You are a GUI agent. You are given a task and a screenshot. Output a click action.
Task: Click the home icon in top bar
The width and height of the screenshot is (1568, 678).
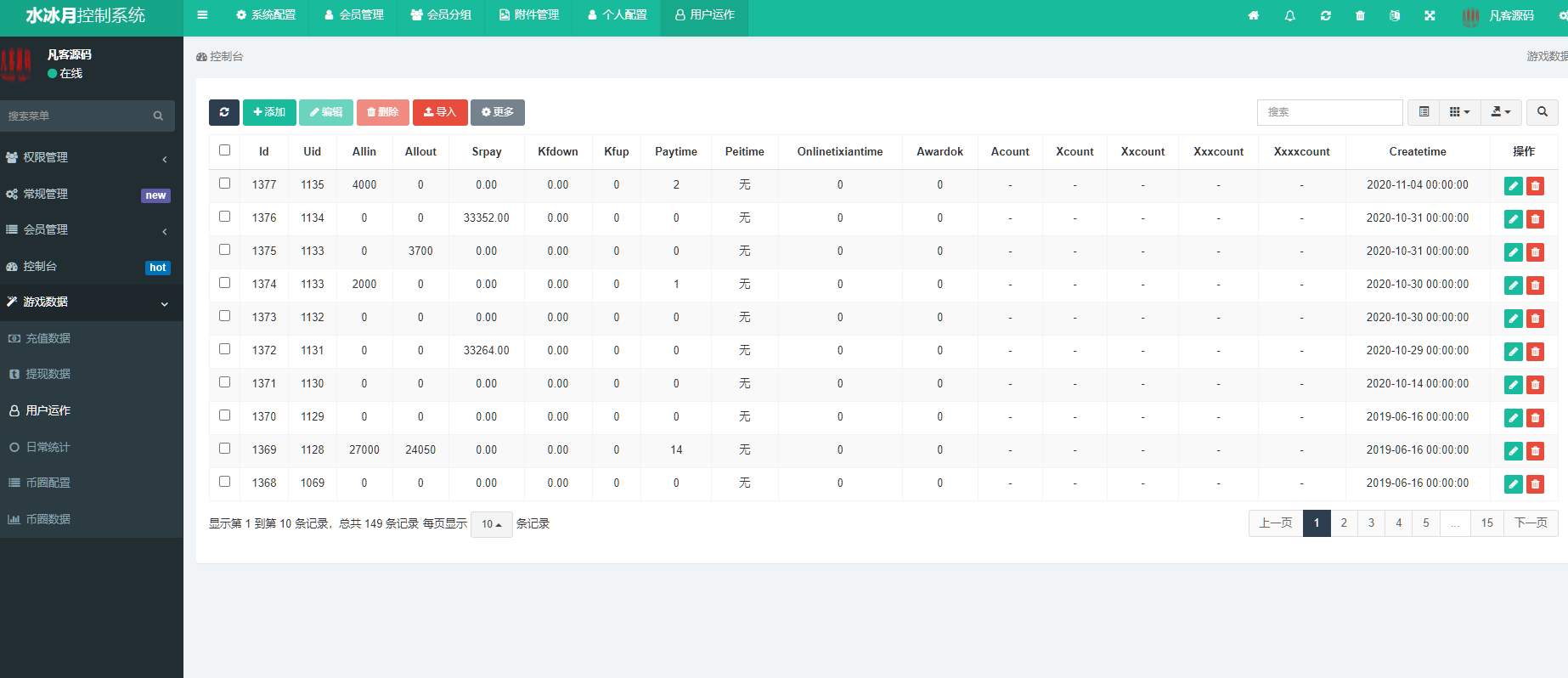pos(1253,15)
